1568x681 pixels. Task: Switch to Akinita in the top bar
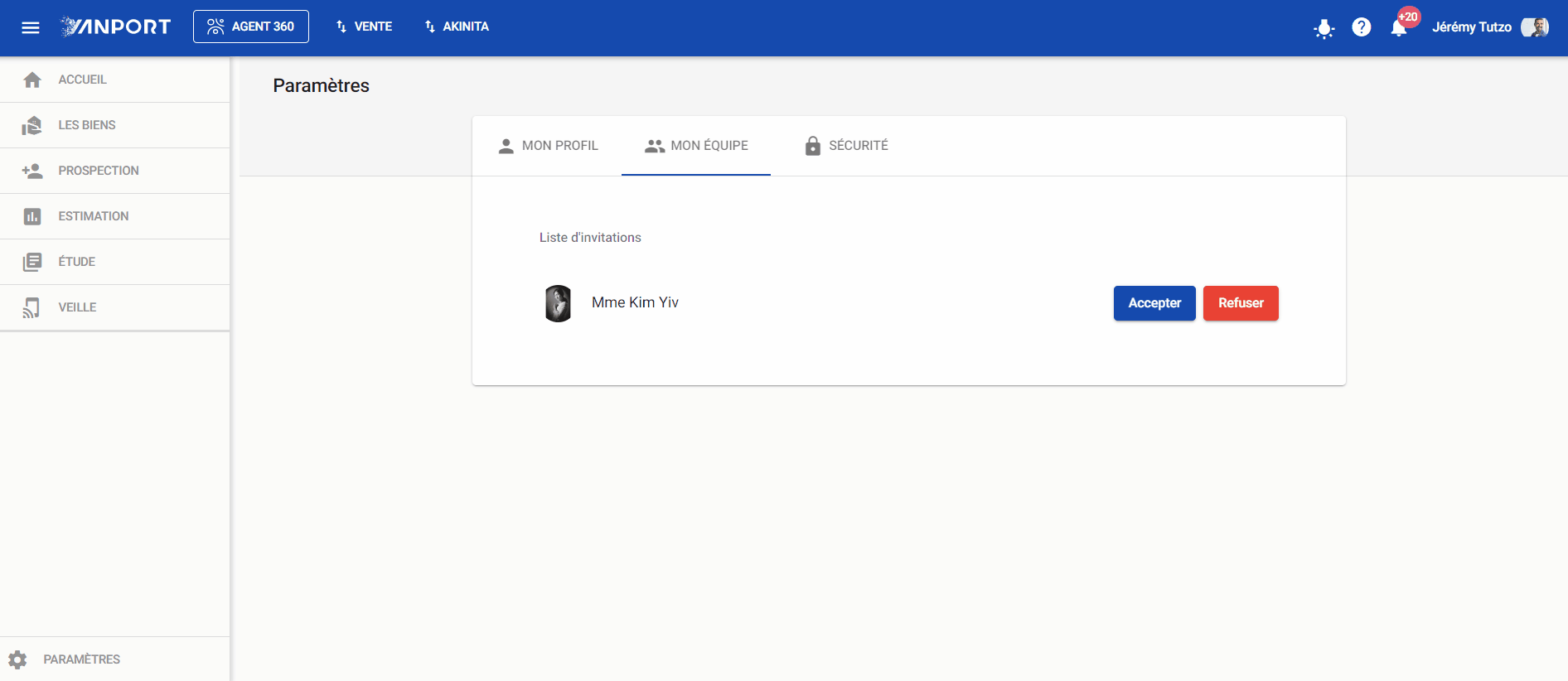coord(457,27)
